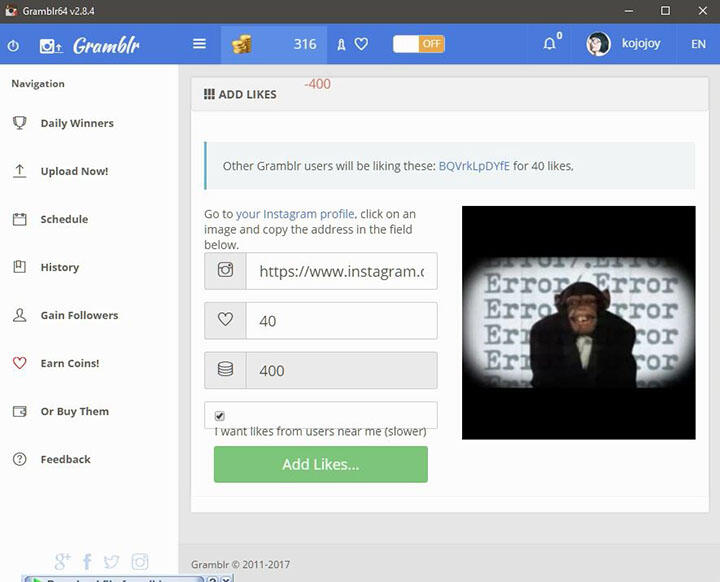Maximize the Gramblr window

click(x=665, y=11)
